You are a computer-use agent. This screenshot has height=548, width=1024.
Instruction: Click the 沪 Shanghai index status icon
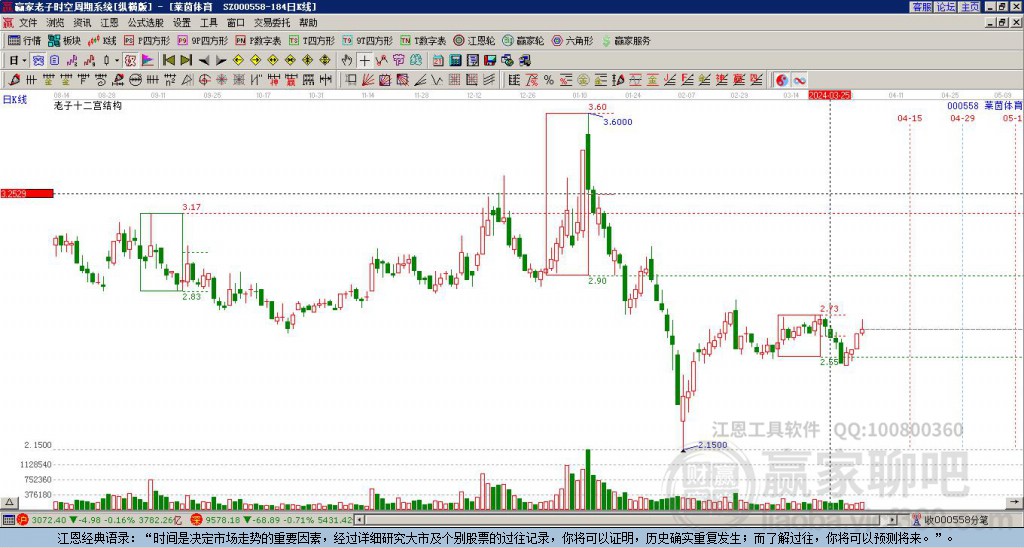24,520
